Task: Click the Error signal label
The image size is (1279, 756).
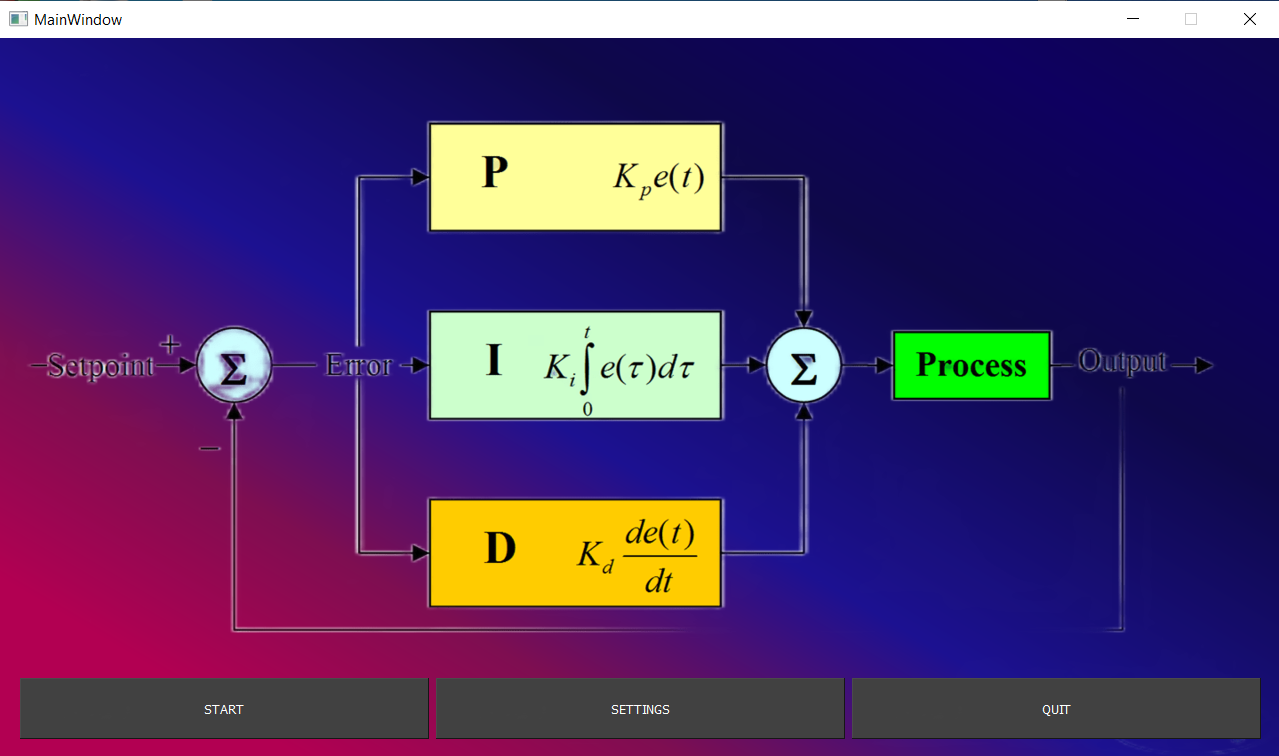Action: (358, 365)
